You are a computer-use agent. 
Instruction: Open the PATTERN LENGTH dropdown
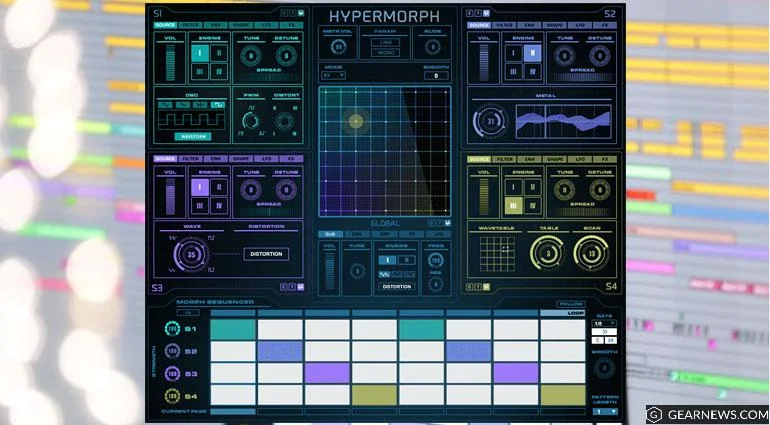tap(605, 411)
